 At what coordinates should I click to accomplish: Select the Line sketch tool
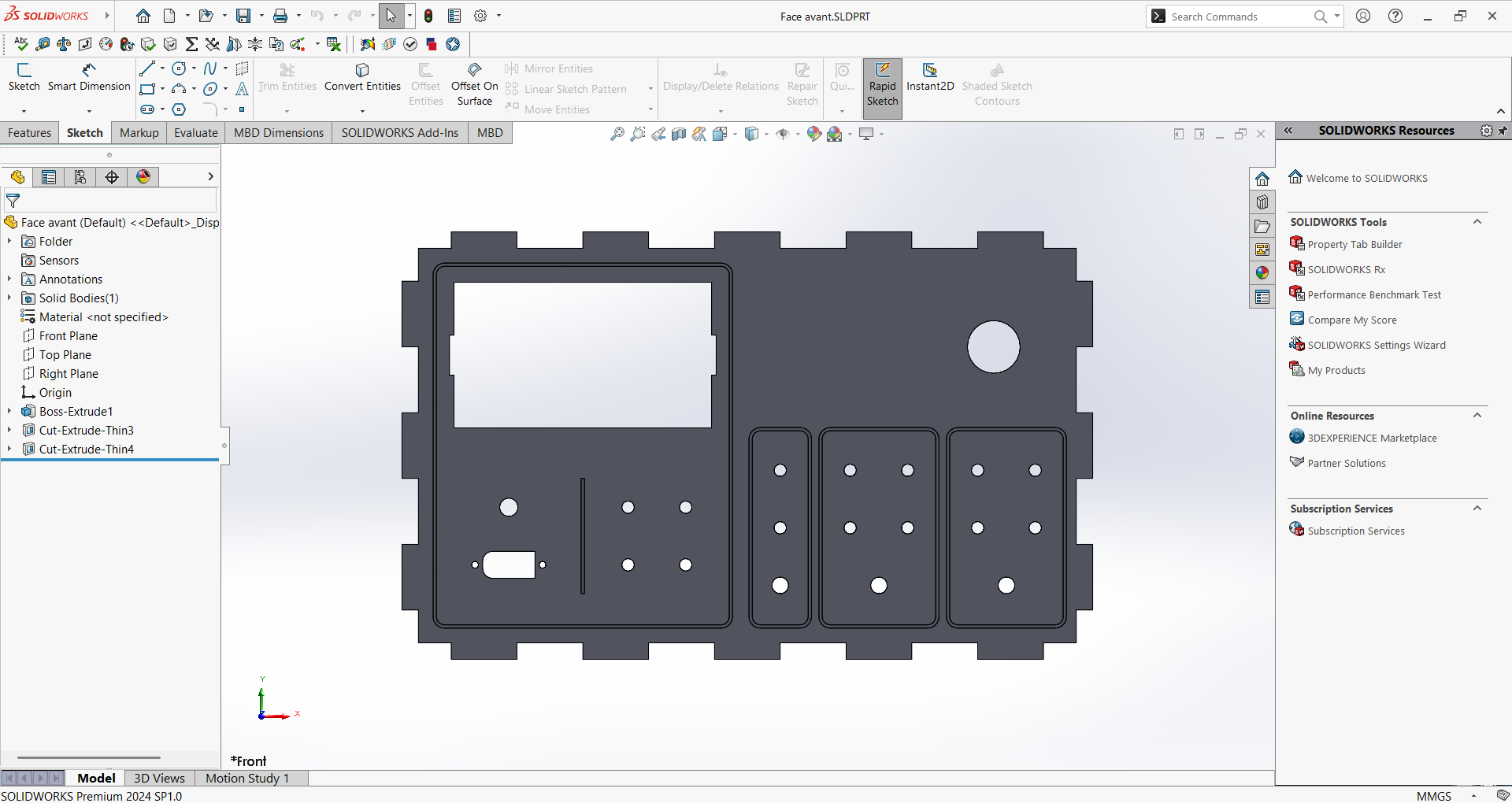pos(146,68)
